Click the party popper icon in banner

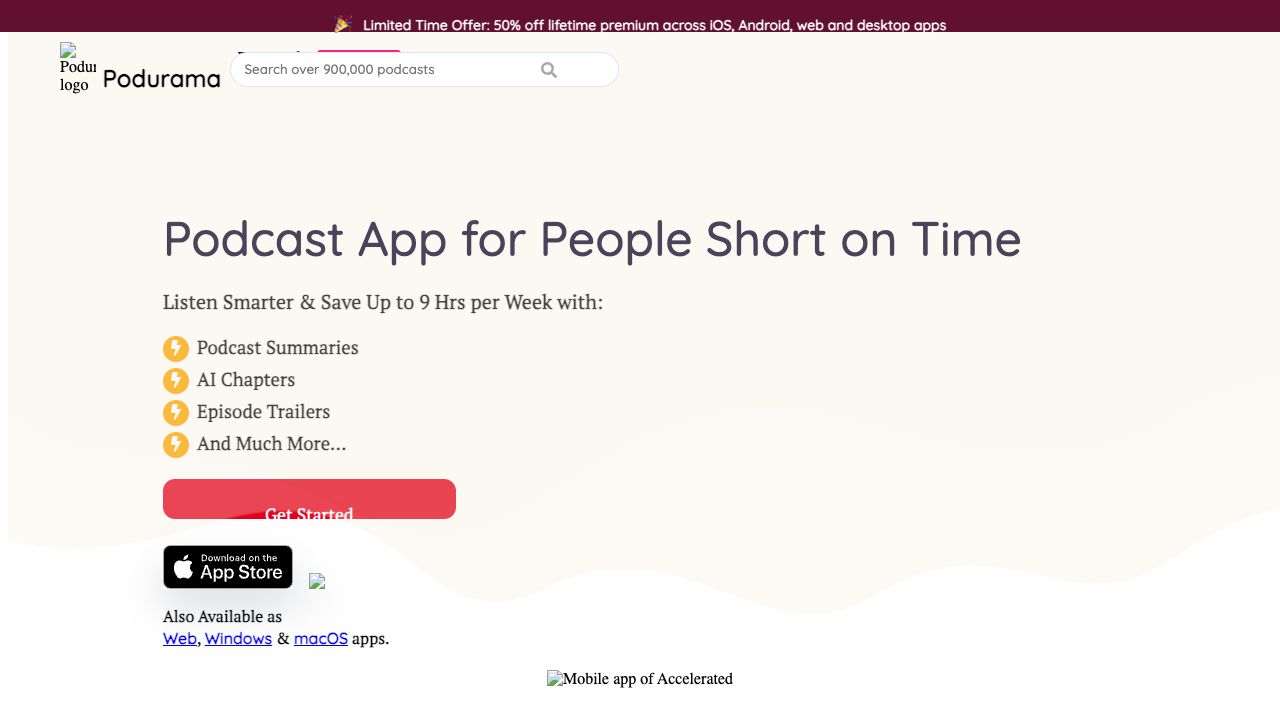coord(343,24)
